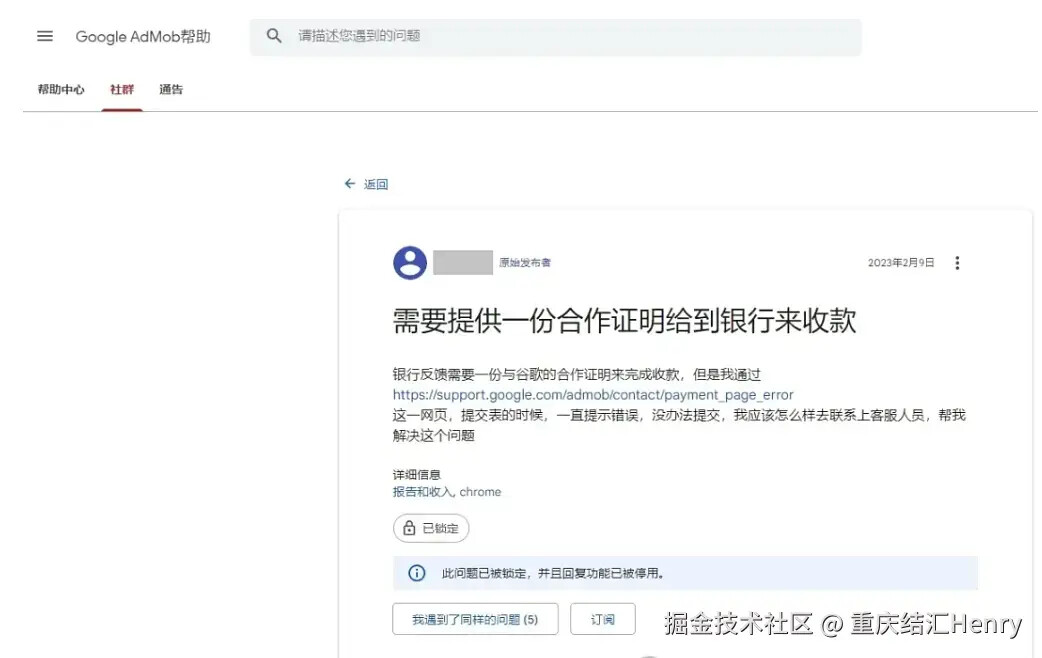Click 我遇到了同样的问题 (5) button
Viewport: 1042px width, 658px height.
(475, 619)
